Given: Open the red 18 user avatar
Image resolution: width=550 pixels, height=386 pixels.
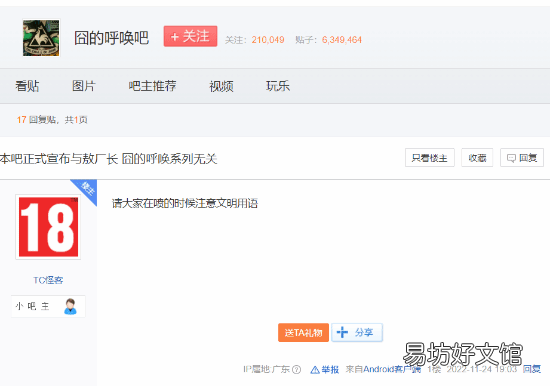Looking at the screenshot, I should (48, 227).
